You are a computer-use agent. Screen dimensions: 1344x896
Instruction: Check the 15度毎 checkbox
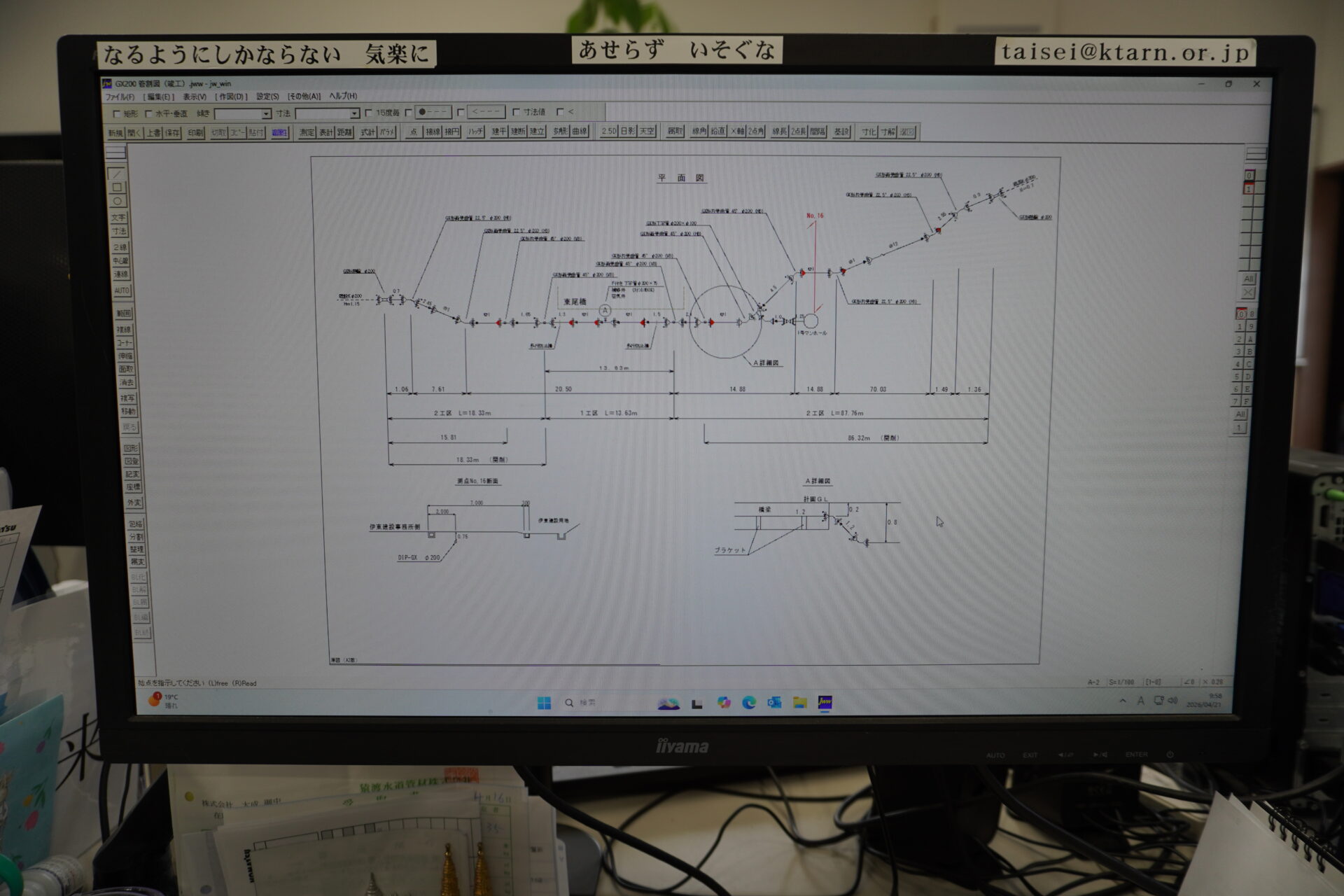pos(369,113)
